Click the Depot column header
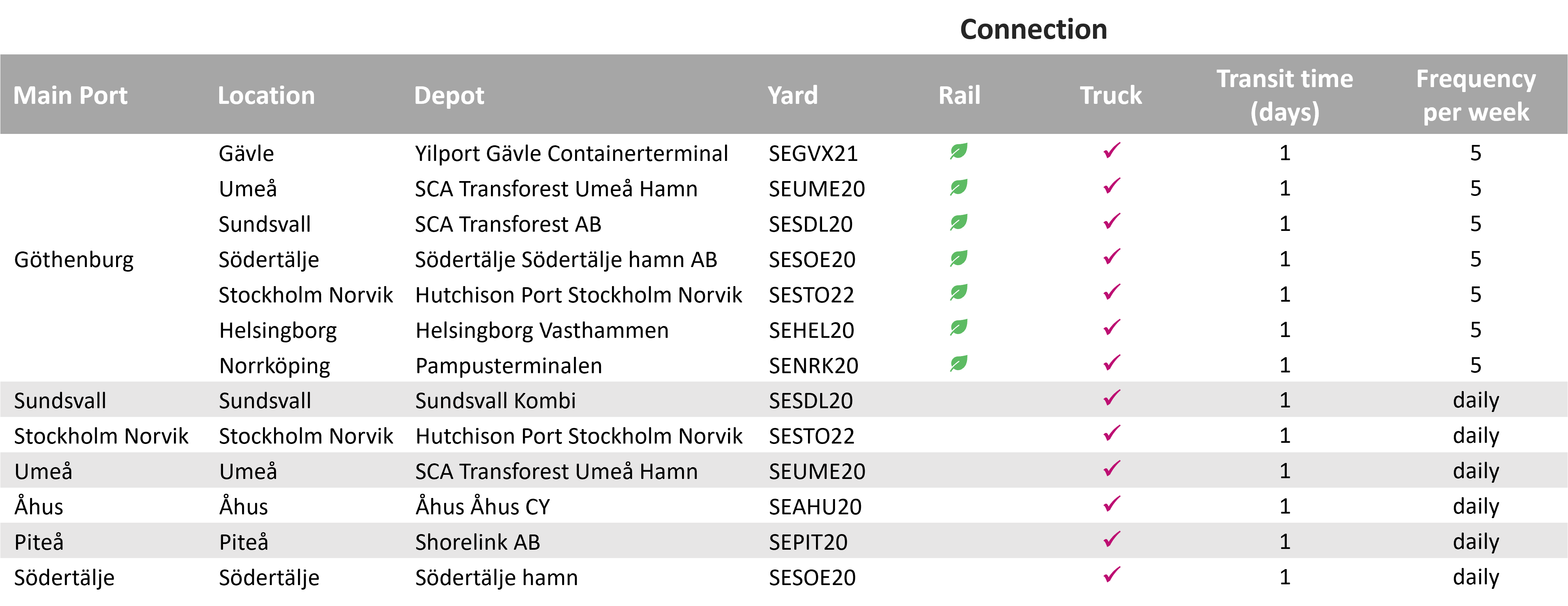This screenshot has width=1568, height=606. [449, 96]
